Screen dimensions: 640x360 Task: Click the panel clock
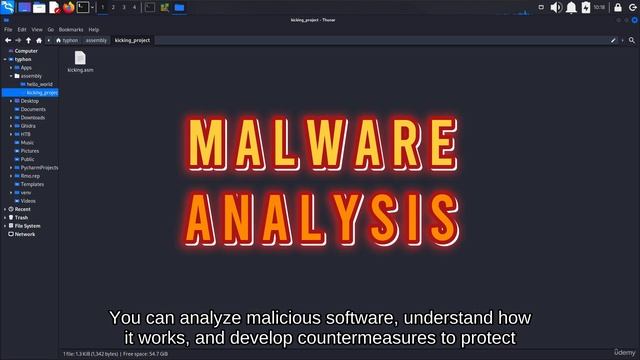[x=599, y=7]
